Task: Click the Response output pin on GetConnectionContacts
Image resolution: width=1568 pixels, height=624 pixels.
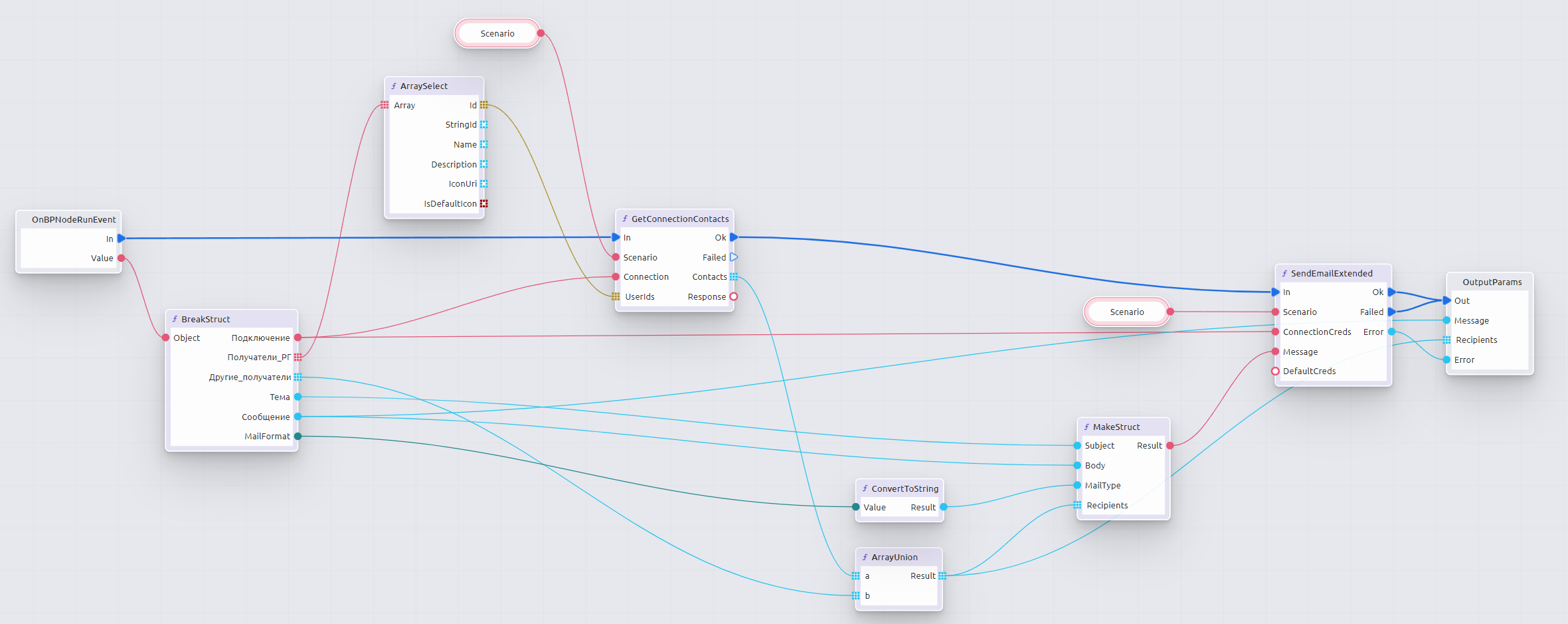Action: [x=734, y=296]
